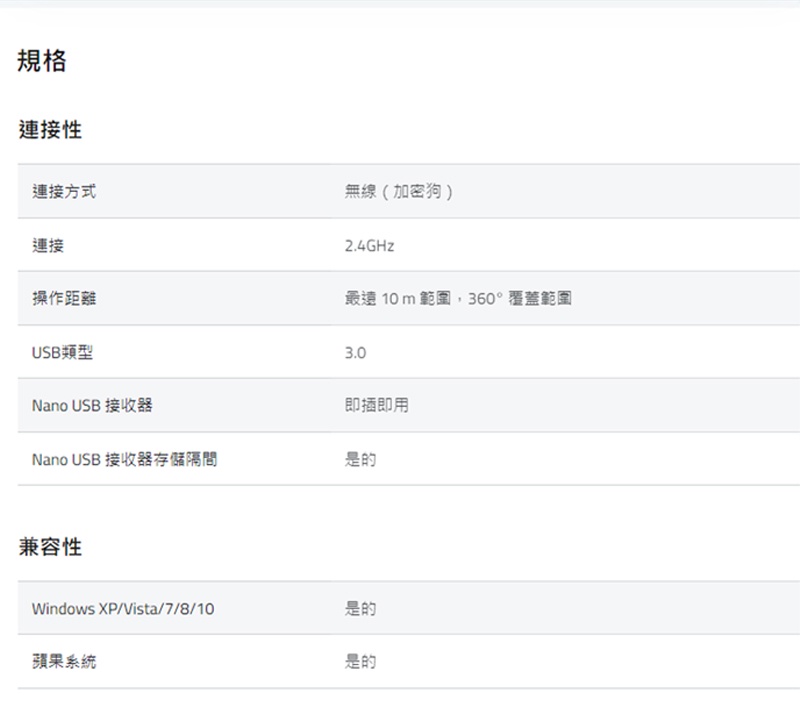The height and width of the screenshot is (717, 800).
Task: Click the 操作距離 row label
Action: click(x=64, y=298)
